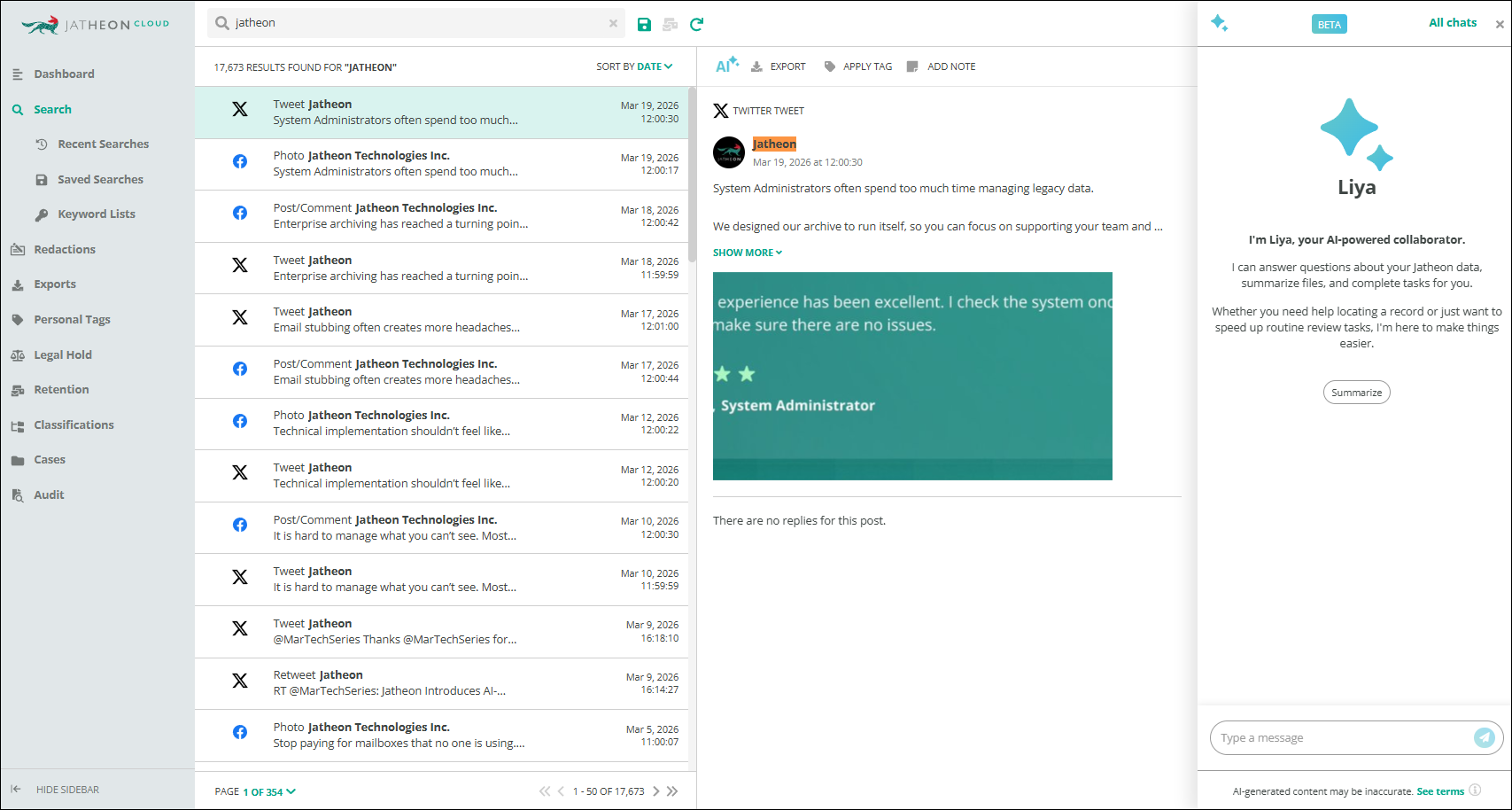
Task: Open the Sort by Date dropdown
Action: tap(634, 66)
